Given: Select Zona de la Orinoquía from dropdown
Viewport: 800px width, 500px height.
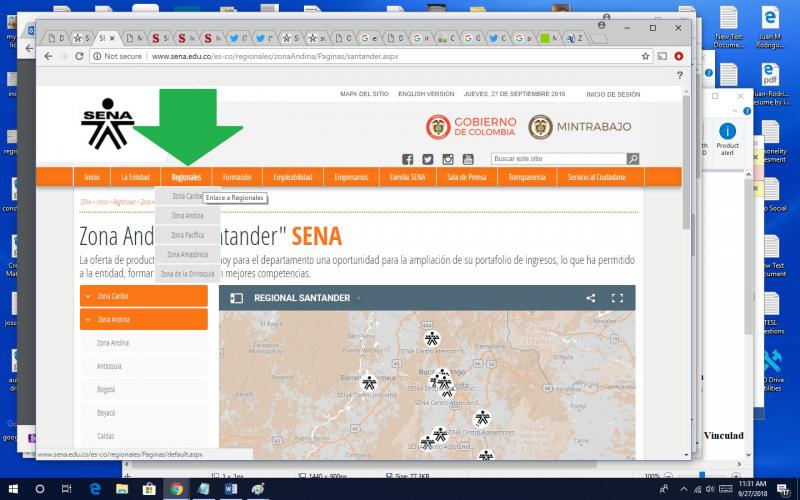Looking at the screenshot, I should coord(187,274).
